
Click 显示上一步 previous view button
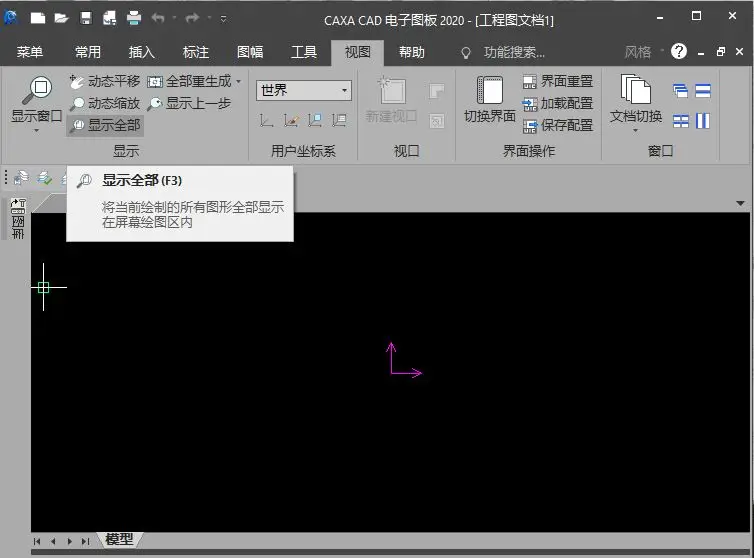click(x=189, y=103)
